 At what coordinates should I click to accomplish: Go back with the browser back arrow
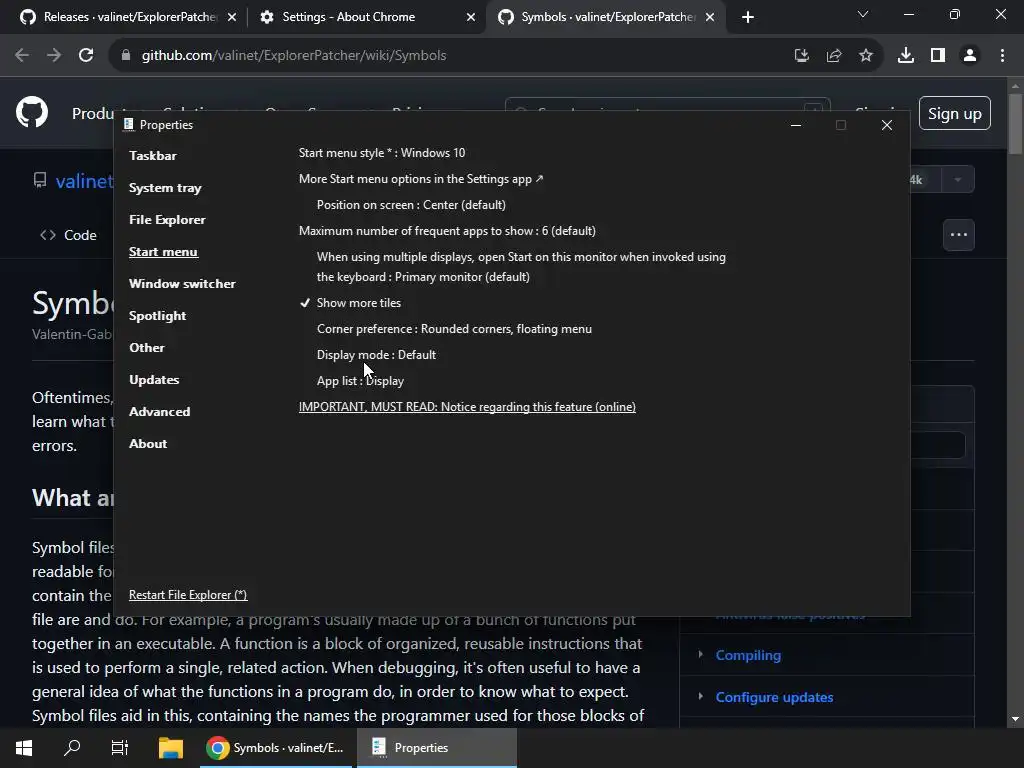[x=22, y=56]
